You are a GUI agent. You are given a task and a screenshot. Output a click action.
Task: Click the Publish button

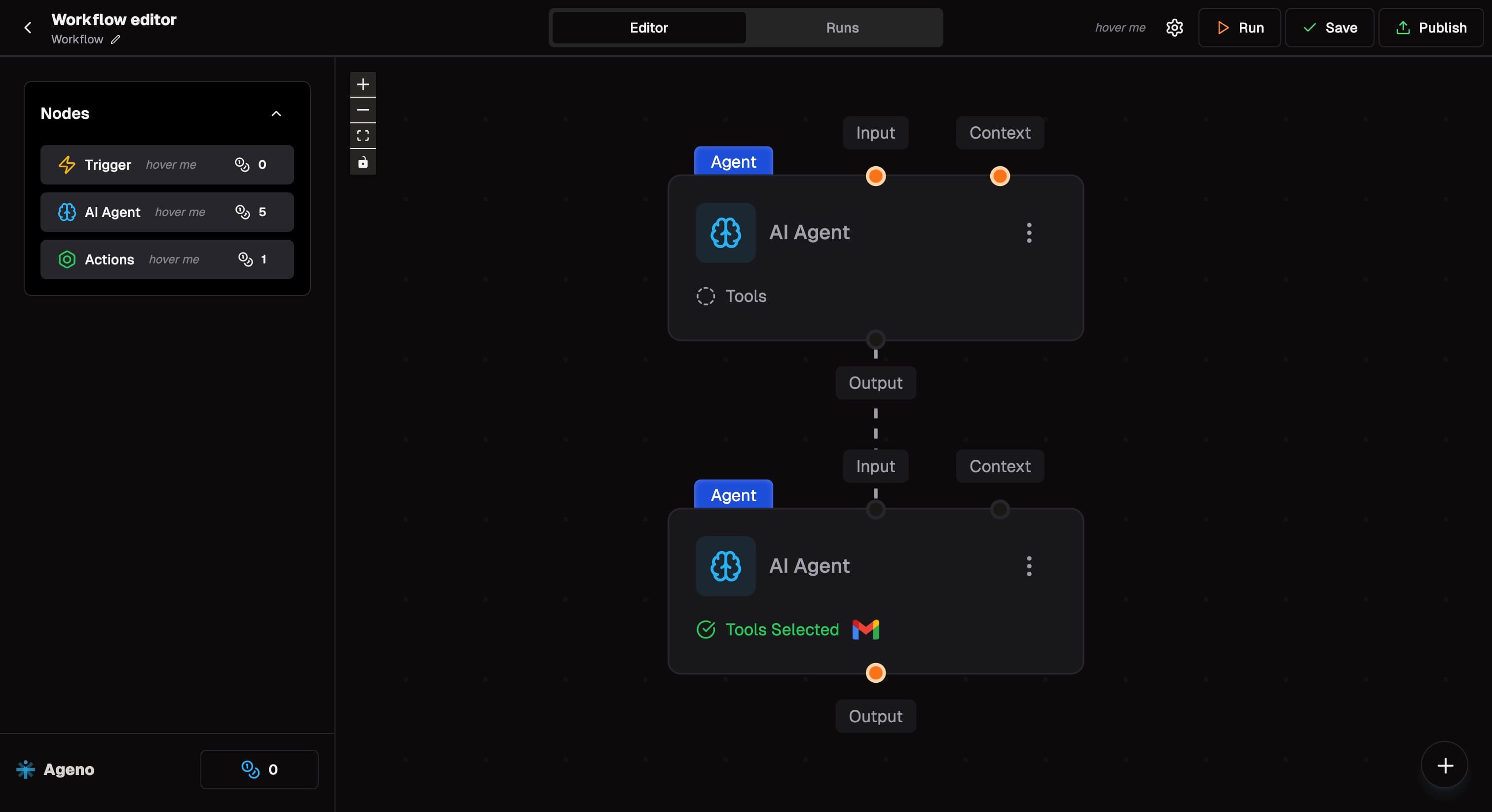tap(1431, 27)
